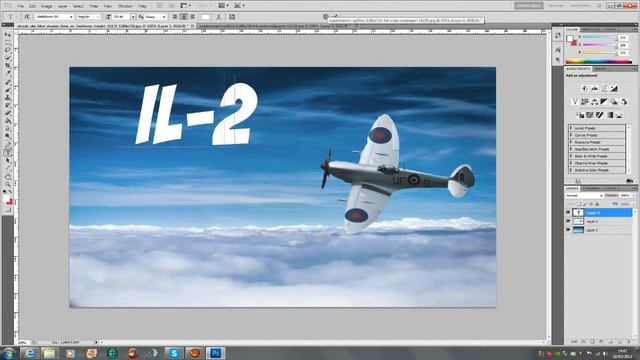Click the font size input field

[x=121, y=17]
